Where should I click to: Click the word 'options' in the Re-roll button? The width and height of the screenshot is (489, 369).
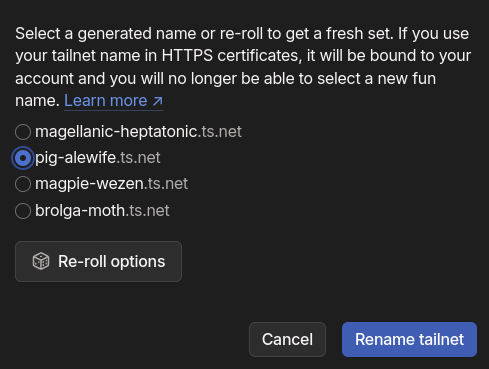[x=138, y=262]
